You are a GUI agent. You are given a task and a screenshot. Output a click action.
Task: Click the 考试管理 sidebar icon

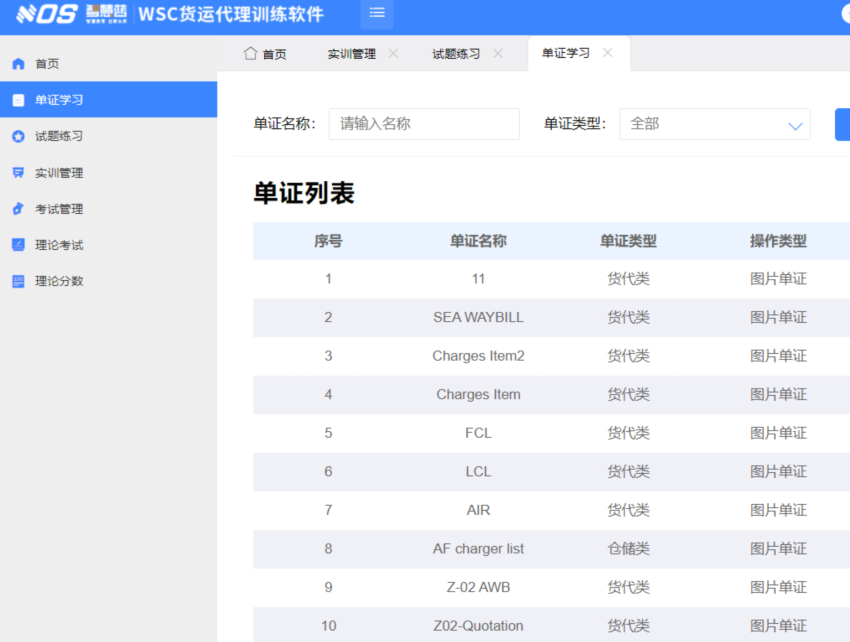coord(18,209)
